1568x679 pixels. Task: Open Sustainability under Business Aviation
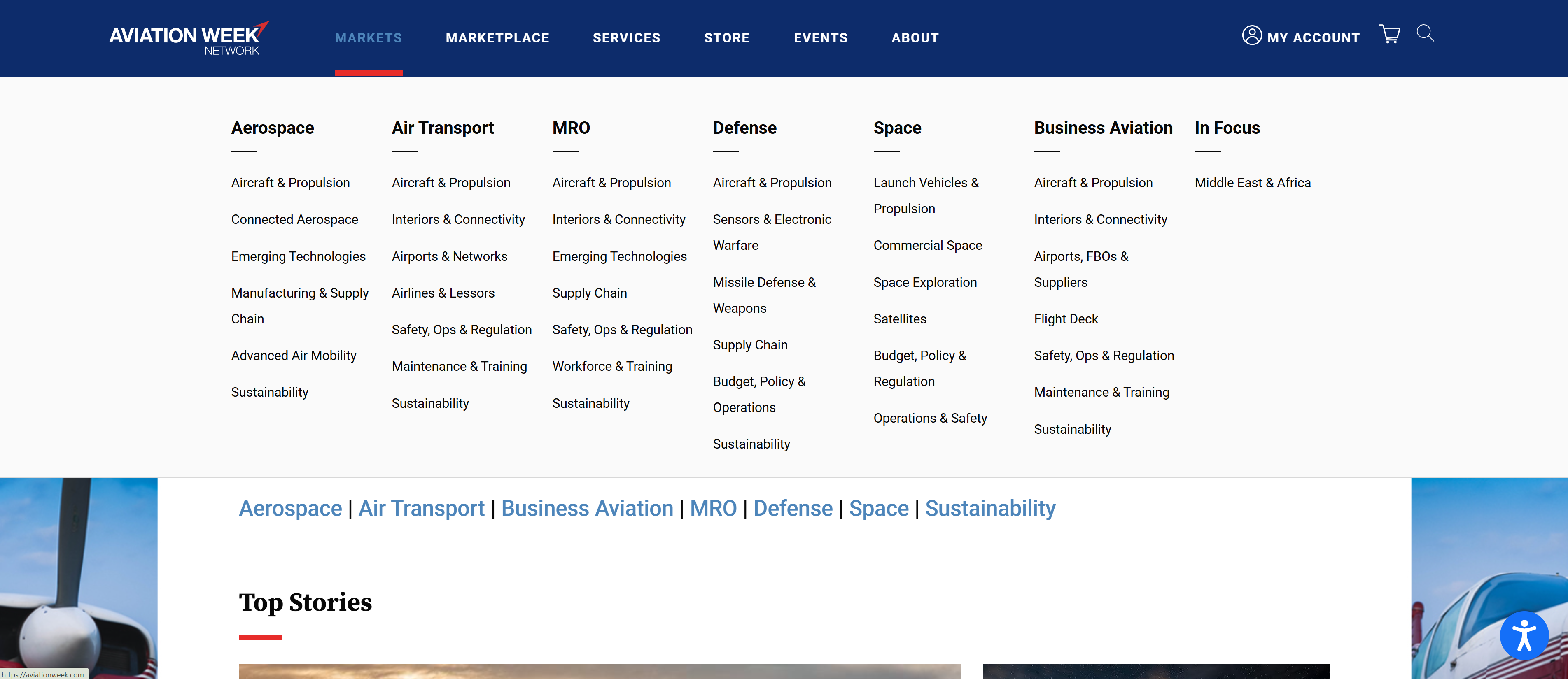[1073, 430]
